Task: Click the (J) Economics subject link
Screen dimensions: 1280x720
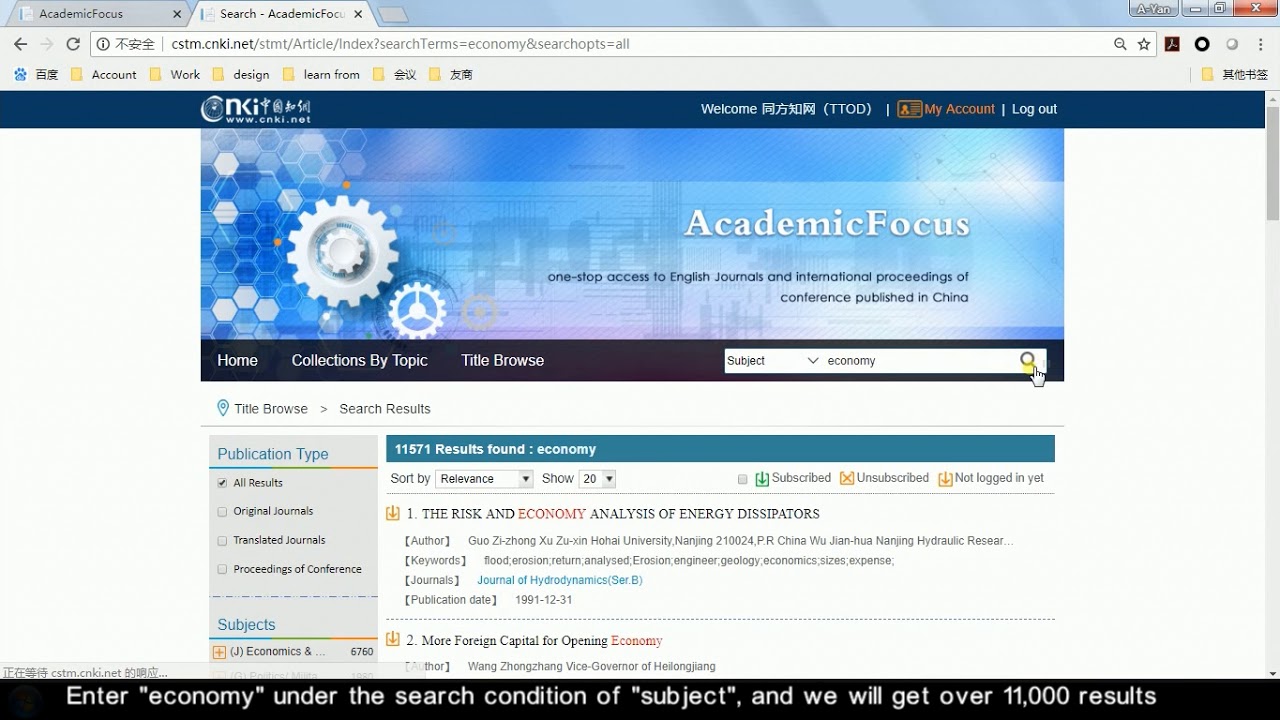Action: (278, 652)
